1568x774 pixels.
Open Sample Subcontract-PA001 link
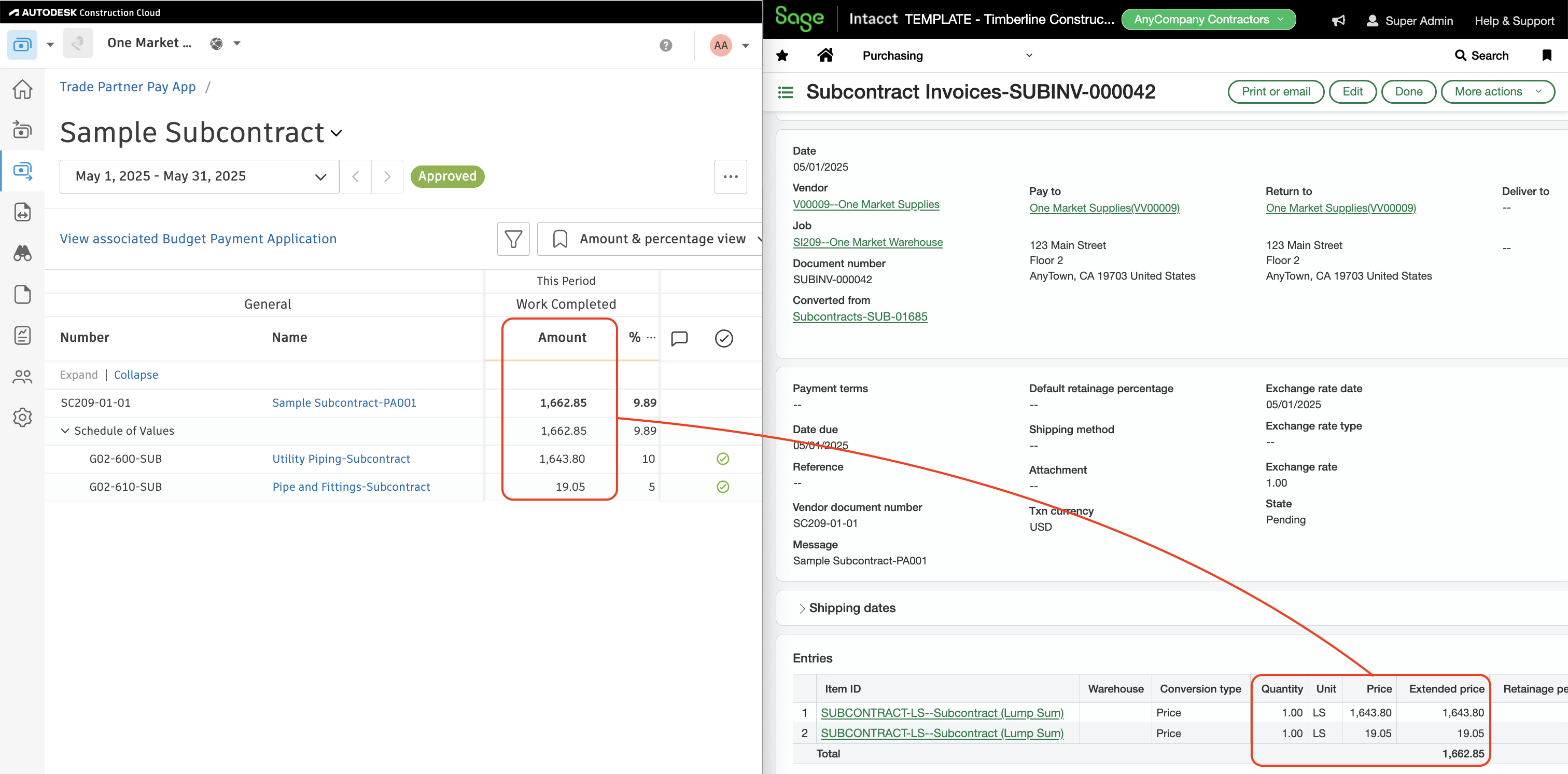click(344, 403)
